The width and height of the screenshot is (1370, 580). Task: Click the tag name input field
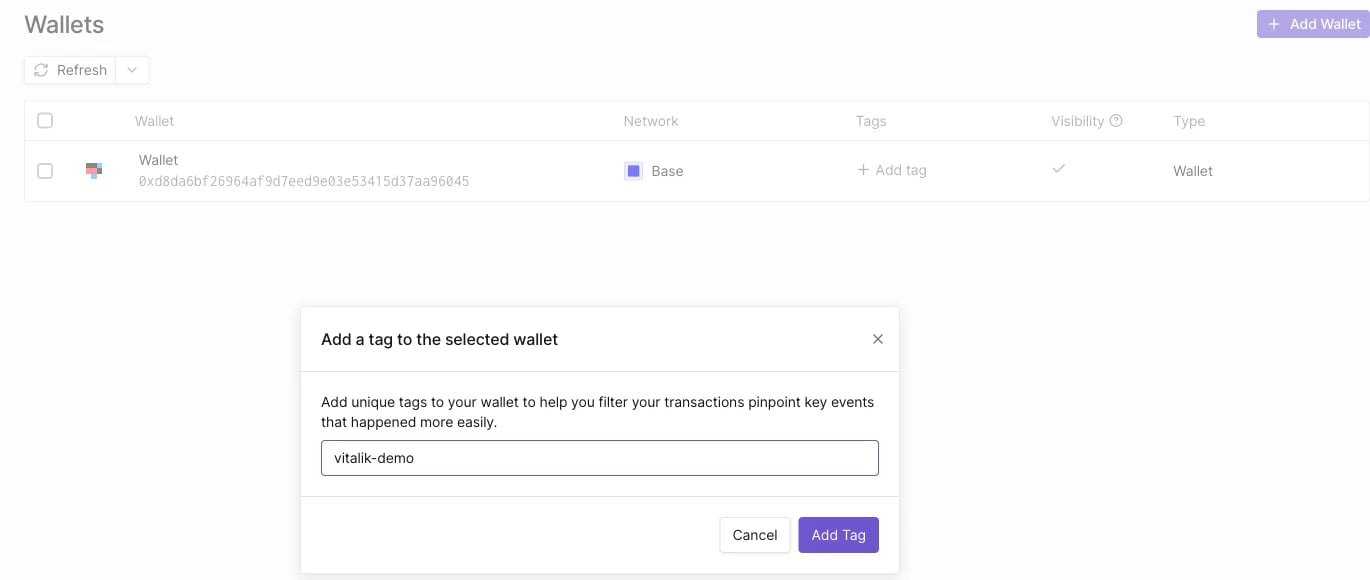(x=600, y=458)
